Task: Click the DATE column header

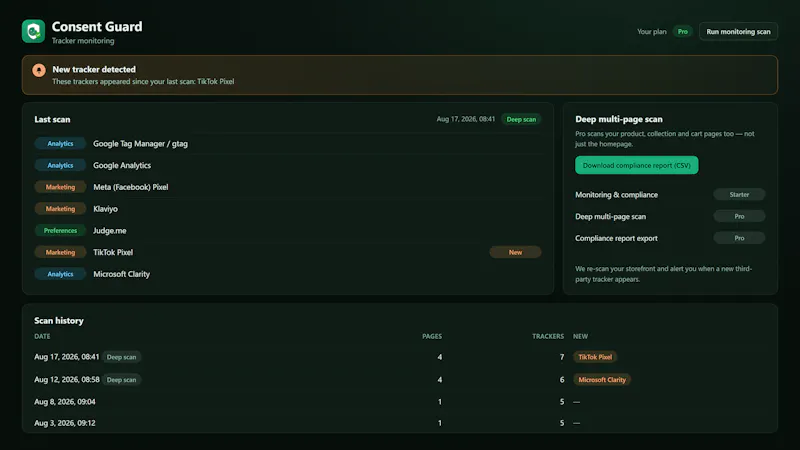Action: click(42, 336)
